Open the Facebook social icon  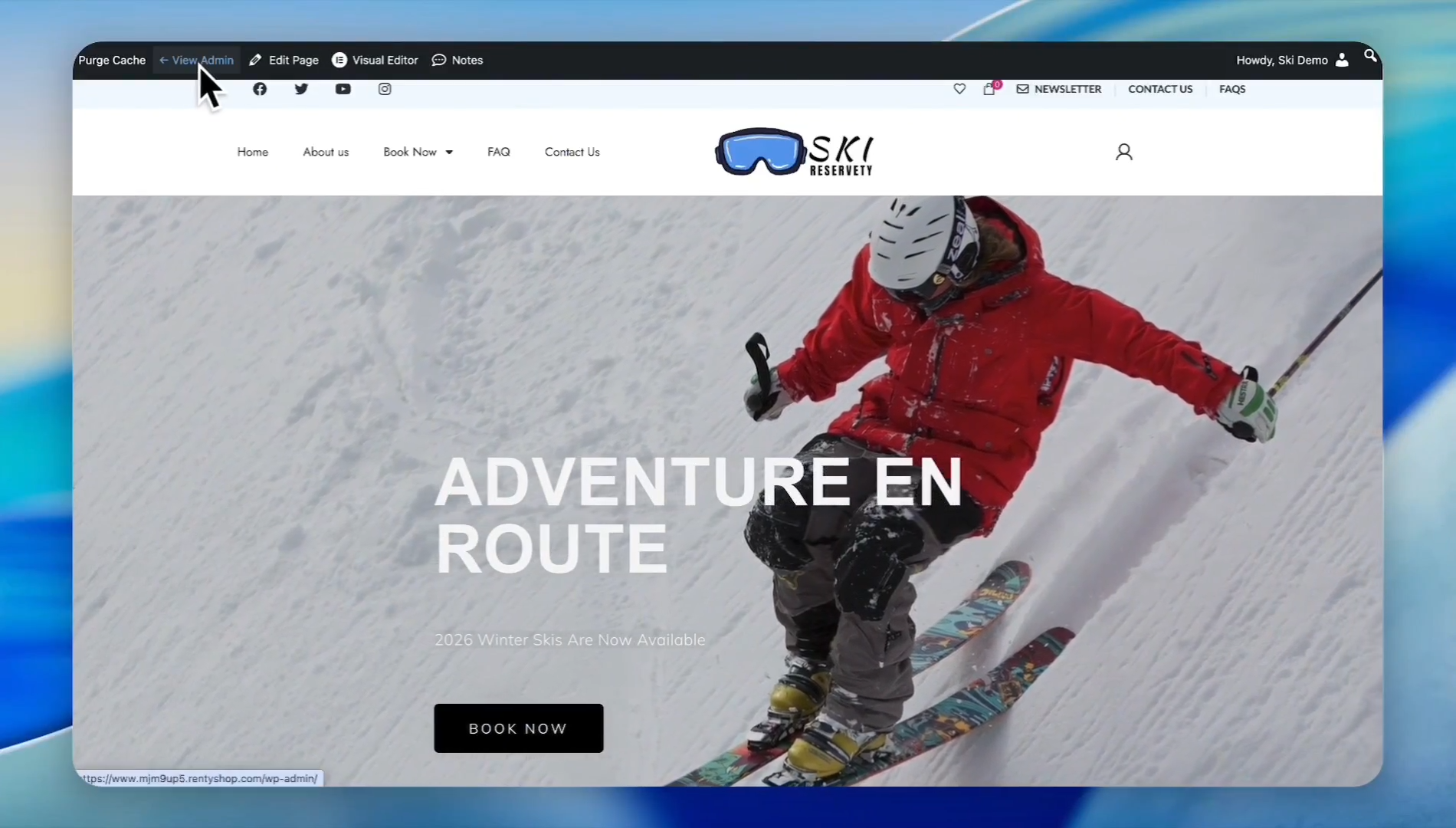pos(260,89)
